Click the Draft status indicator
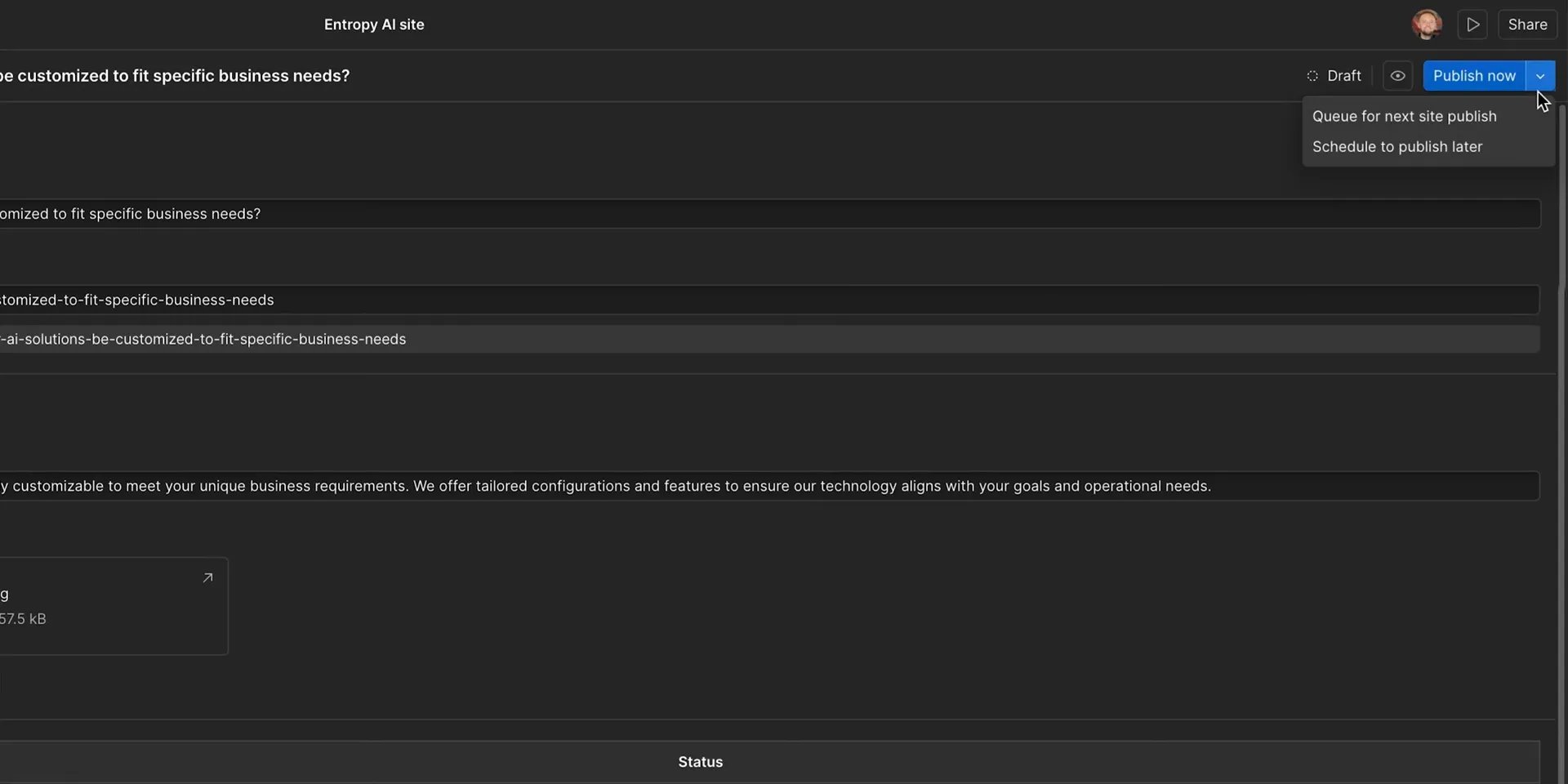Screen dimensions: 1568x784 pyautogui.click(x=1334, y=76)
